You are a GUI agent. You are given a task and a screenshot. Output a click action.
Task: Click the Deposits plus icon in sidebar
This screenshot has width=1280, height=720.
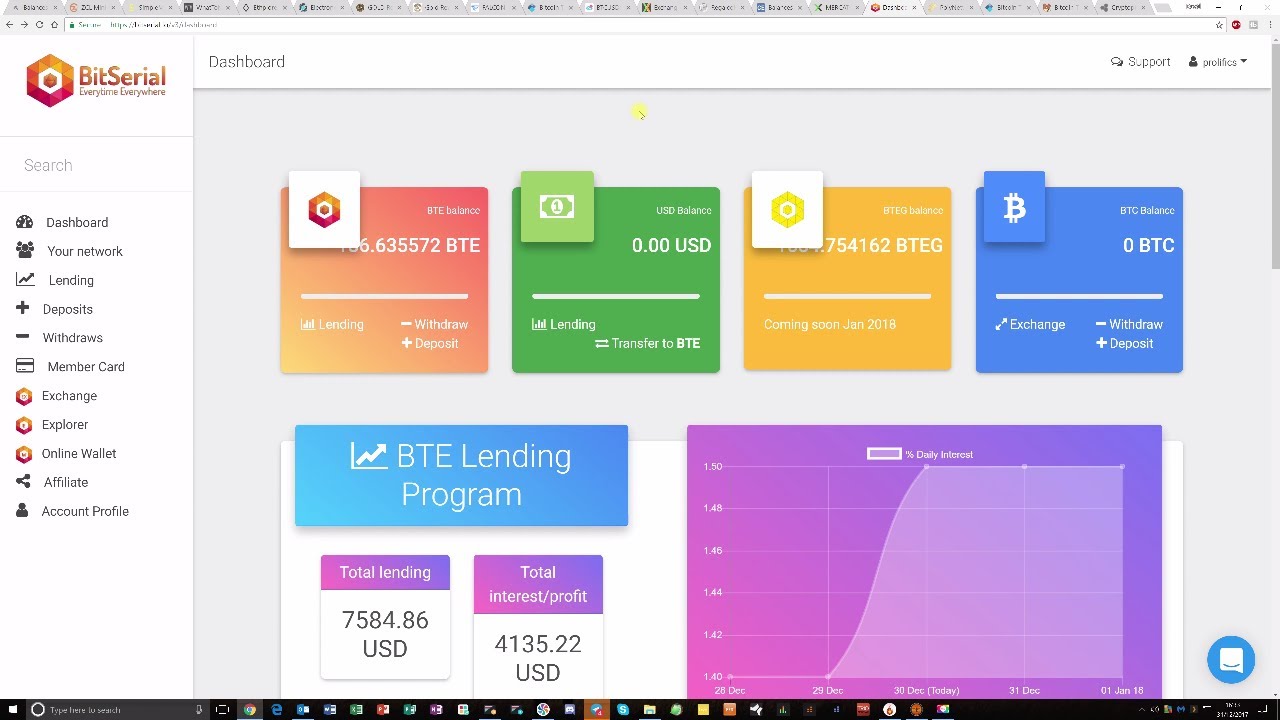[x=22, y=308]
